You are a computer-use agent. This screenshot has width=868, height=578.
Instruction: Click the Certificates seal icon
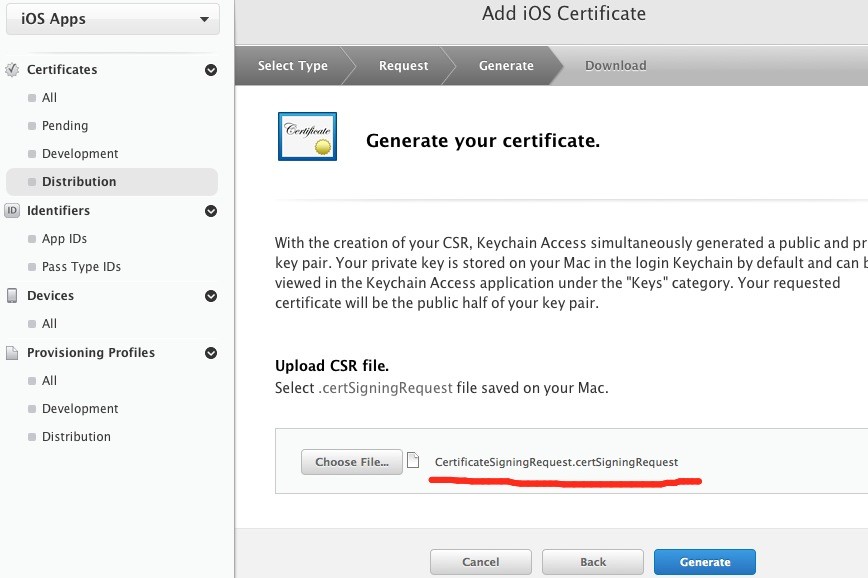pos(12,70)
